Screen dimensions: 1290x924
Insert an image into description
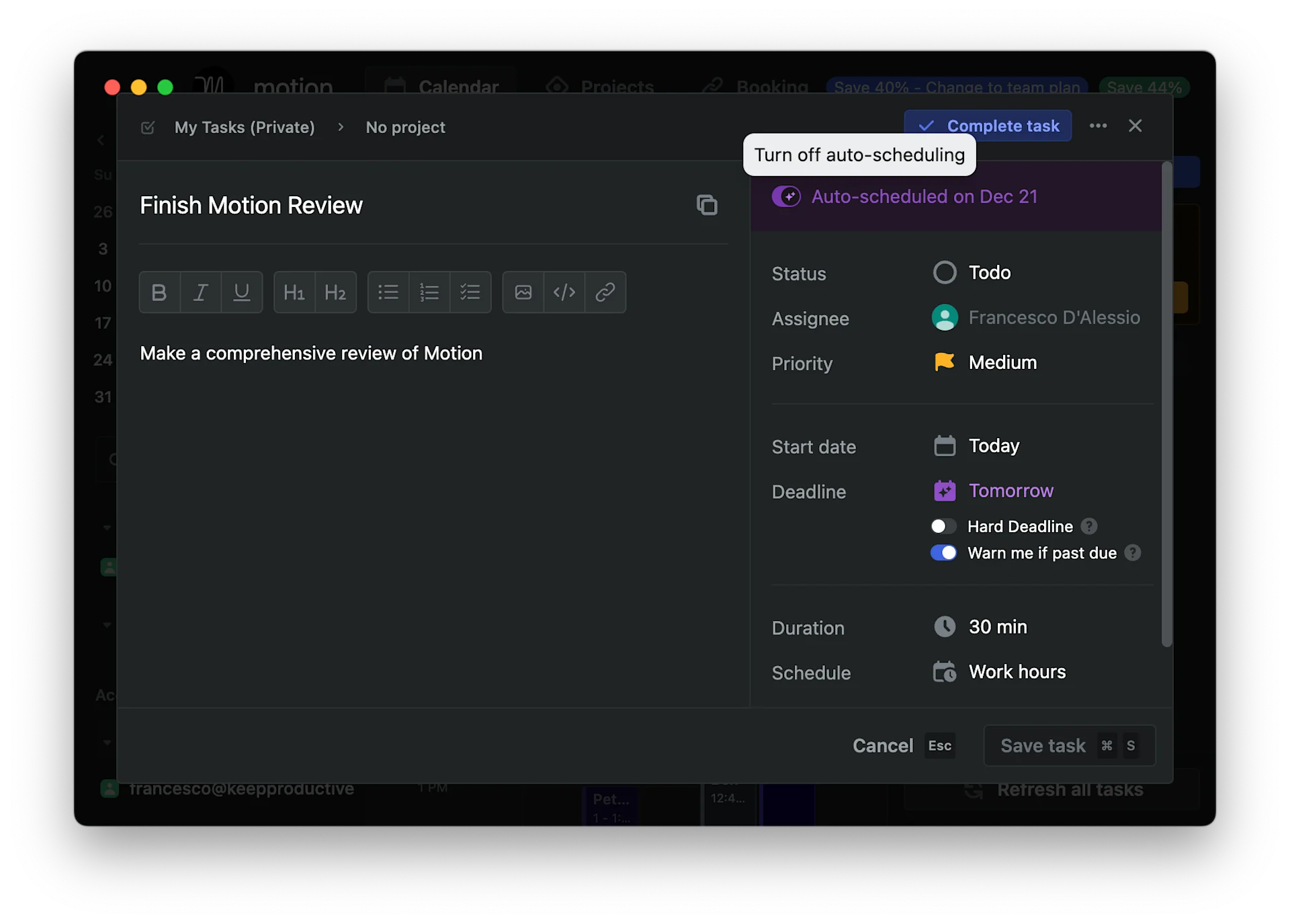coord(523,292)
